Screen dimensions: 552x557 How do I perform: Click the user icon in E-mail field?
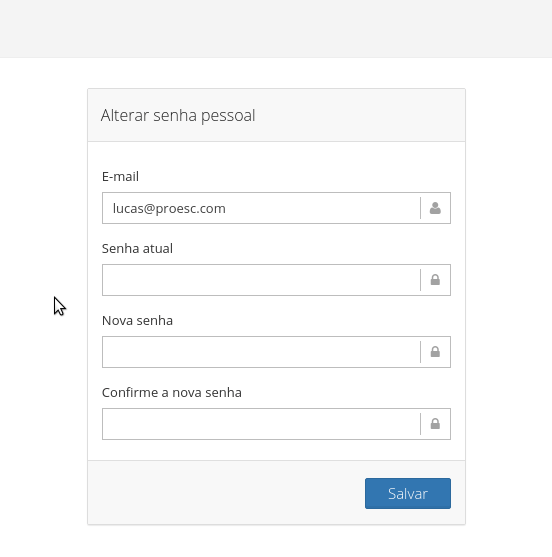coord(435,208)
